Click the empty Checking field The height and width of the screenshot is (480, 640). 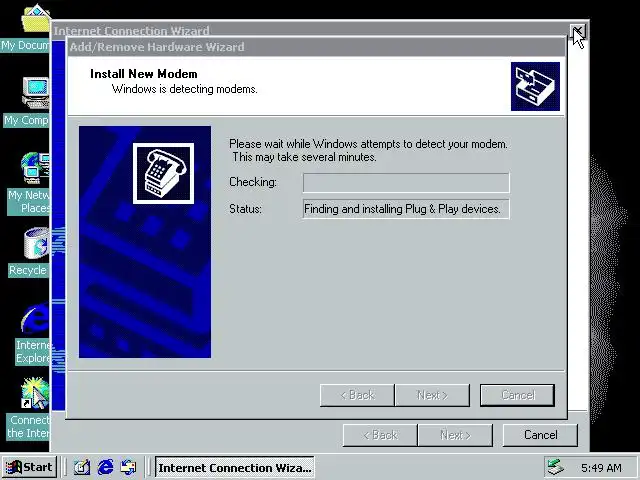pos(406,182)
